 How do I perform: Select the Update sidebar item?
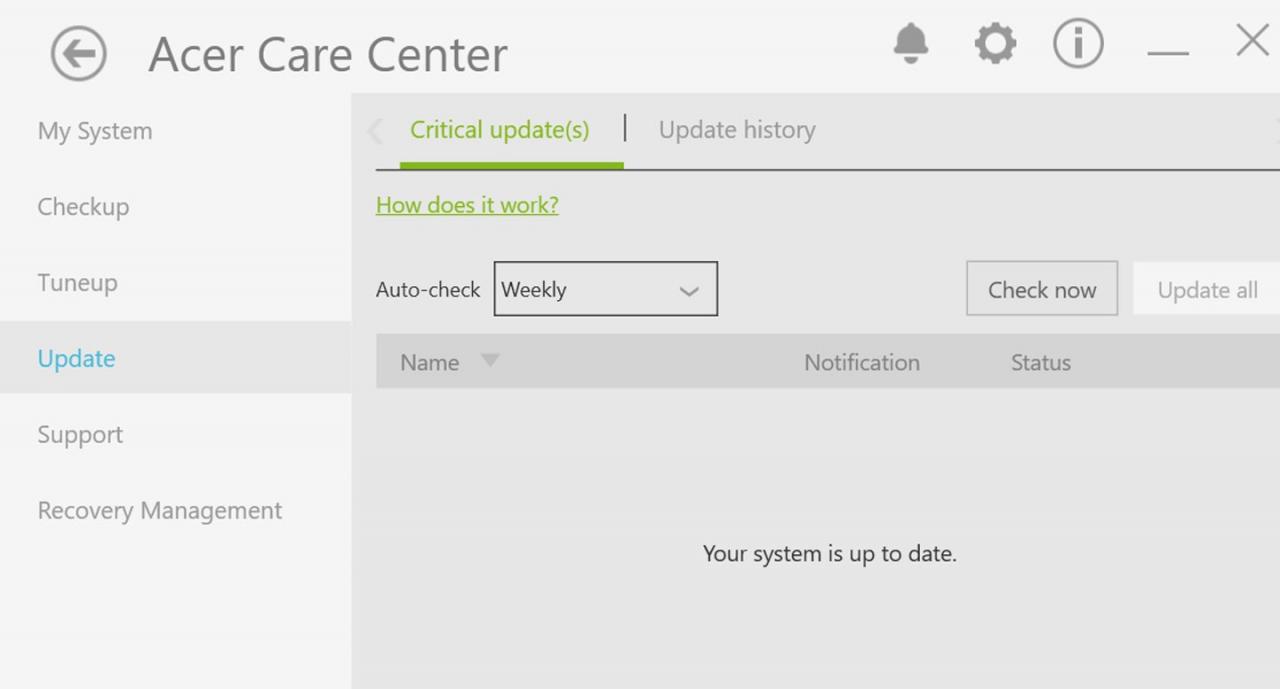[176, 358]
